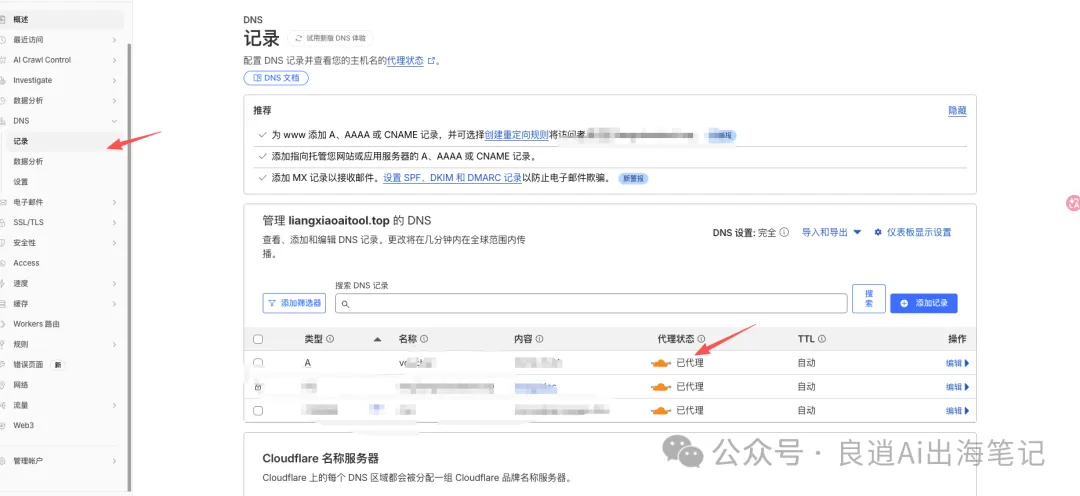Click the info icon beside 内容 column header
1080x496 pixels.
click(539, 339)
